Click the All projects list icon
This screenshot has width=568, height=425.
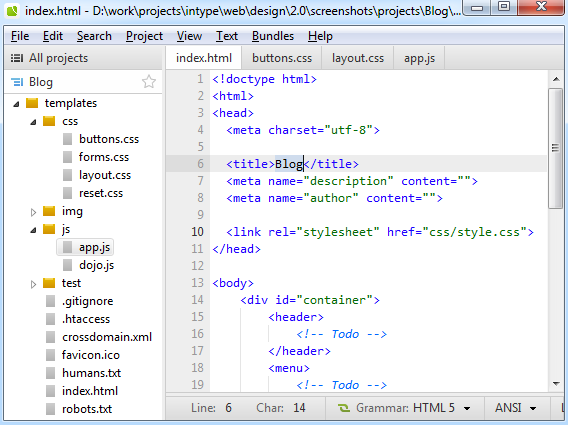(17, 58)
